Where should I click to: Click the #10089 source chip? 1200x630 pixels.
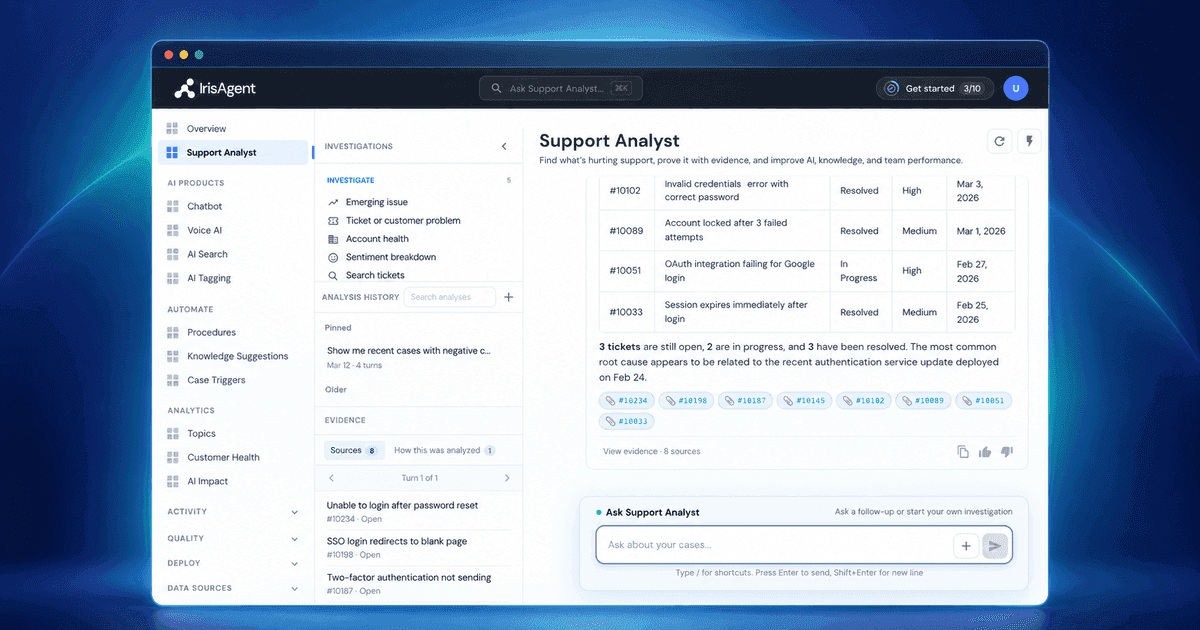tap(923, 401)
